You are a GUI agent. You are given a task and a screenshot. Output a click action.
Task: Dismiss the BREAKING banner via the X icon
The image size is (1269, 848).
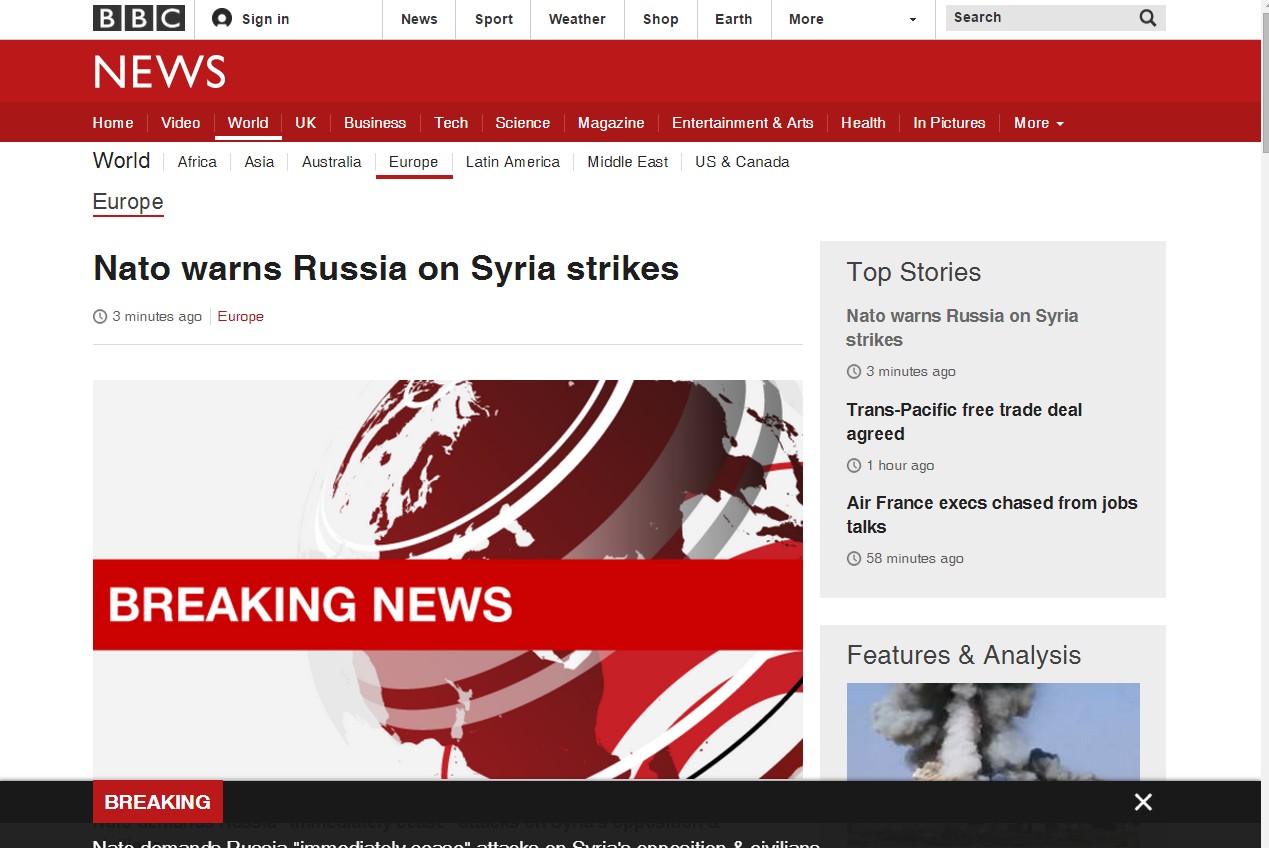1142,801
